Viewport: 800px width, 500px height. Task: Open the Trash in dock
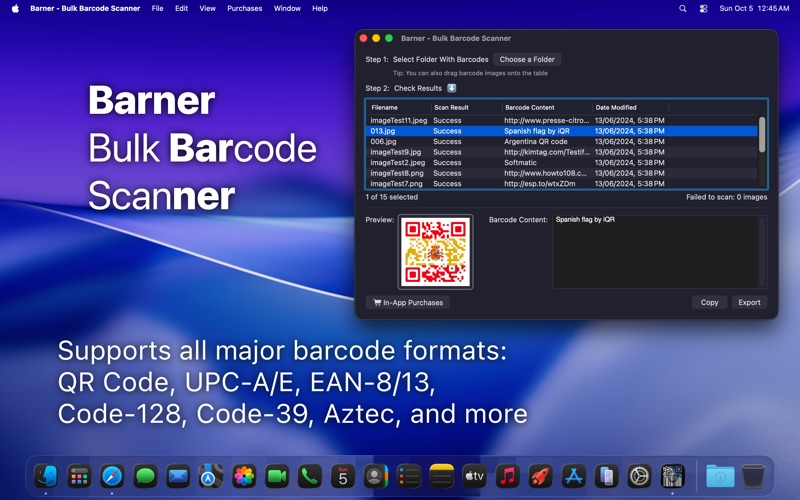753,477
